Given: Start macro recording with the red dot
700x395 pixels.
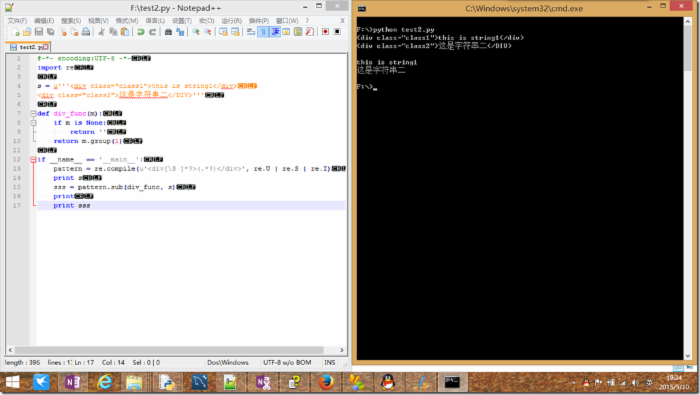Looking at the screenshot, I should point(325,32).
